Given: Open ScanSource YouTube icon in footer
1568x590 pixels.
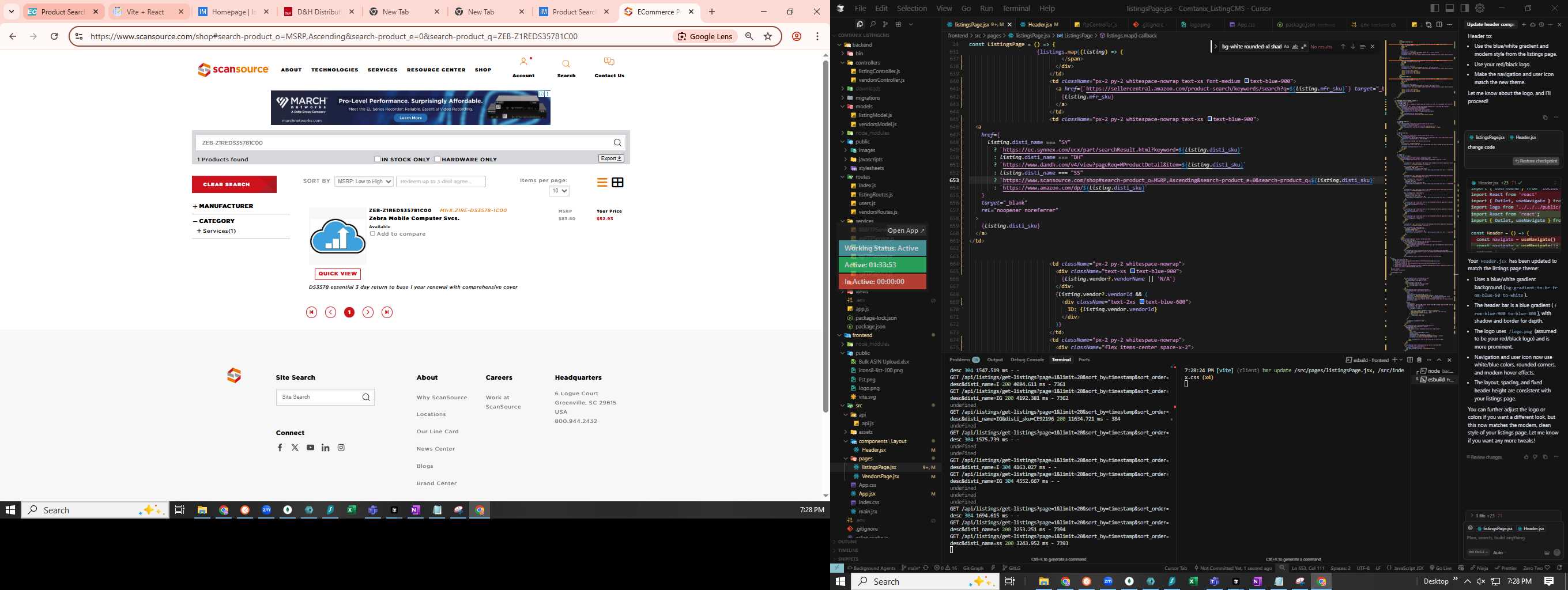Looking at the screenshot, I should click(x=311, y=448).
